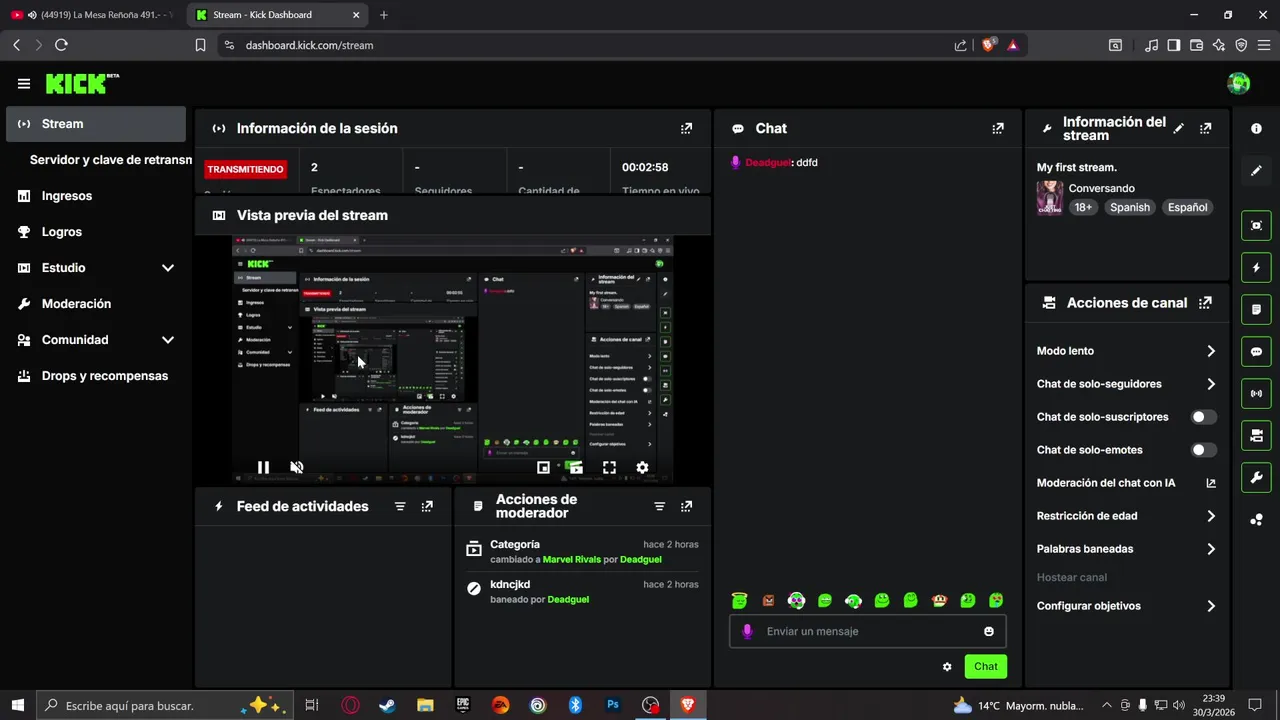Switch to the La Mesa Reñoña browser tab

(93, 15)
